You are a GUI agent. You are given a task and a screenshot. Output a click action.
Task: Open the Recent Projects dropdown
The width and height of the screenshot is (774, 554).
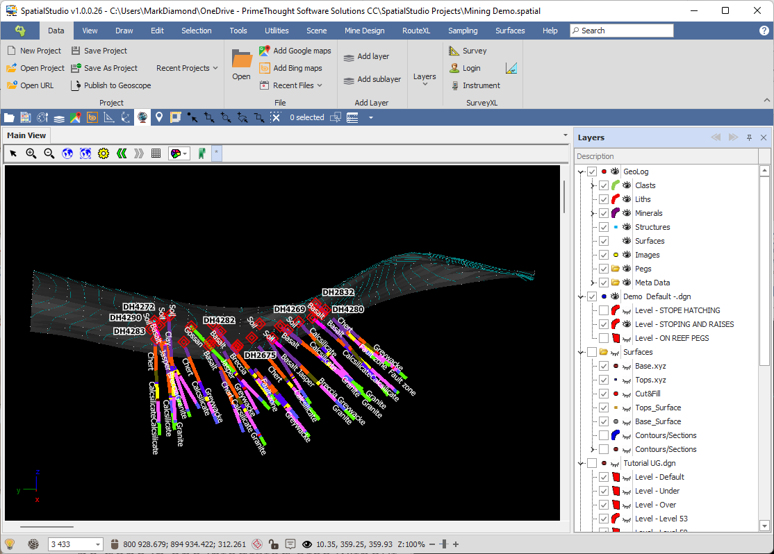click(x=187, y=68)
